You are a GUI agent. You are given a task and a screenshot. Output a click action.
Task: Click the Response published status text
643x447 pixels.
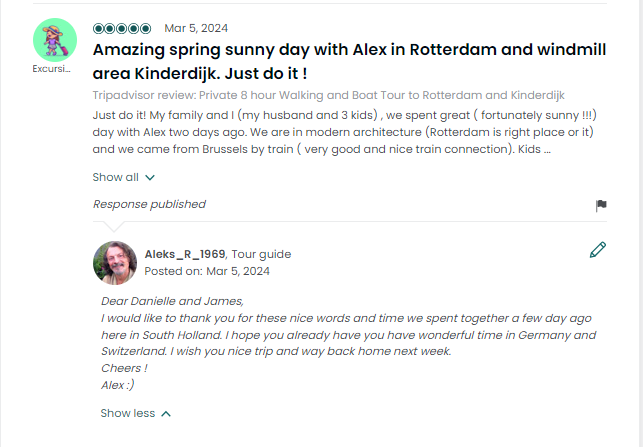point(149,204)
